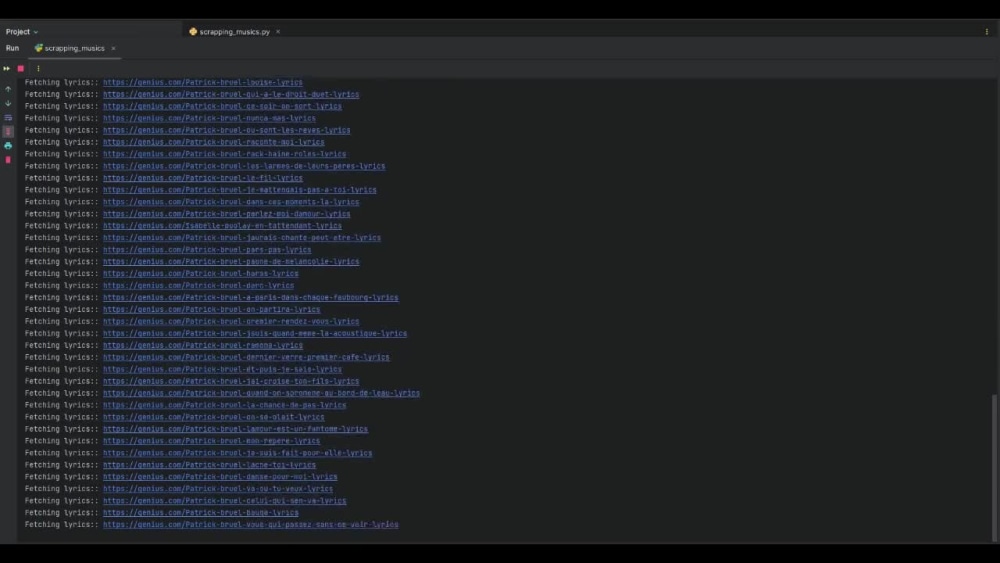The width and height of the screenshot is (1000, 563).
Task: Click the console's vertical scrollbar thumb
Action: coord(994,467)
